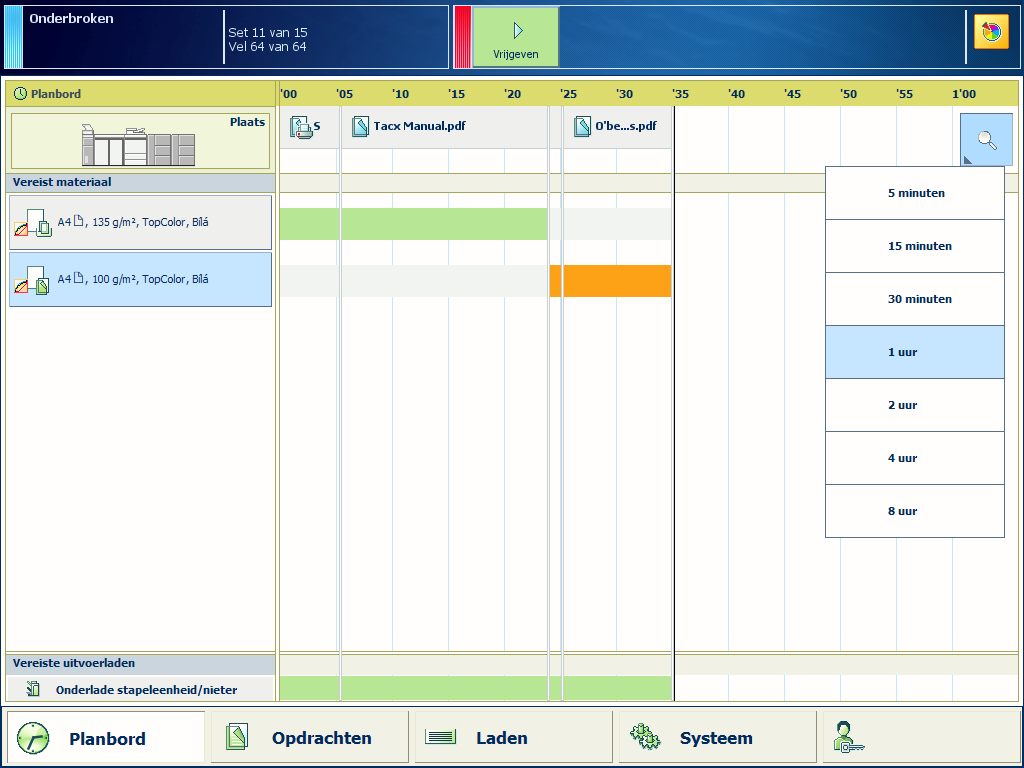Switch to the Opdrachten tab
The image size is (1024, 768).
(x=310, y=738)
